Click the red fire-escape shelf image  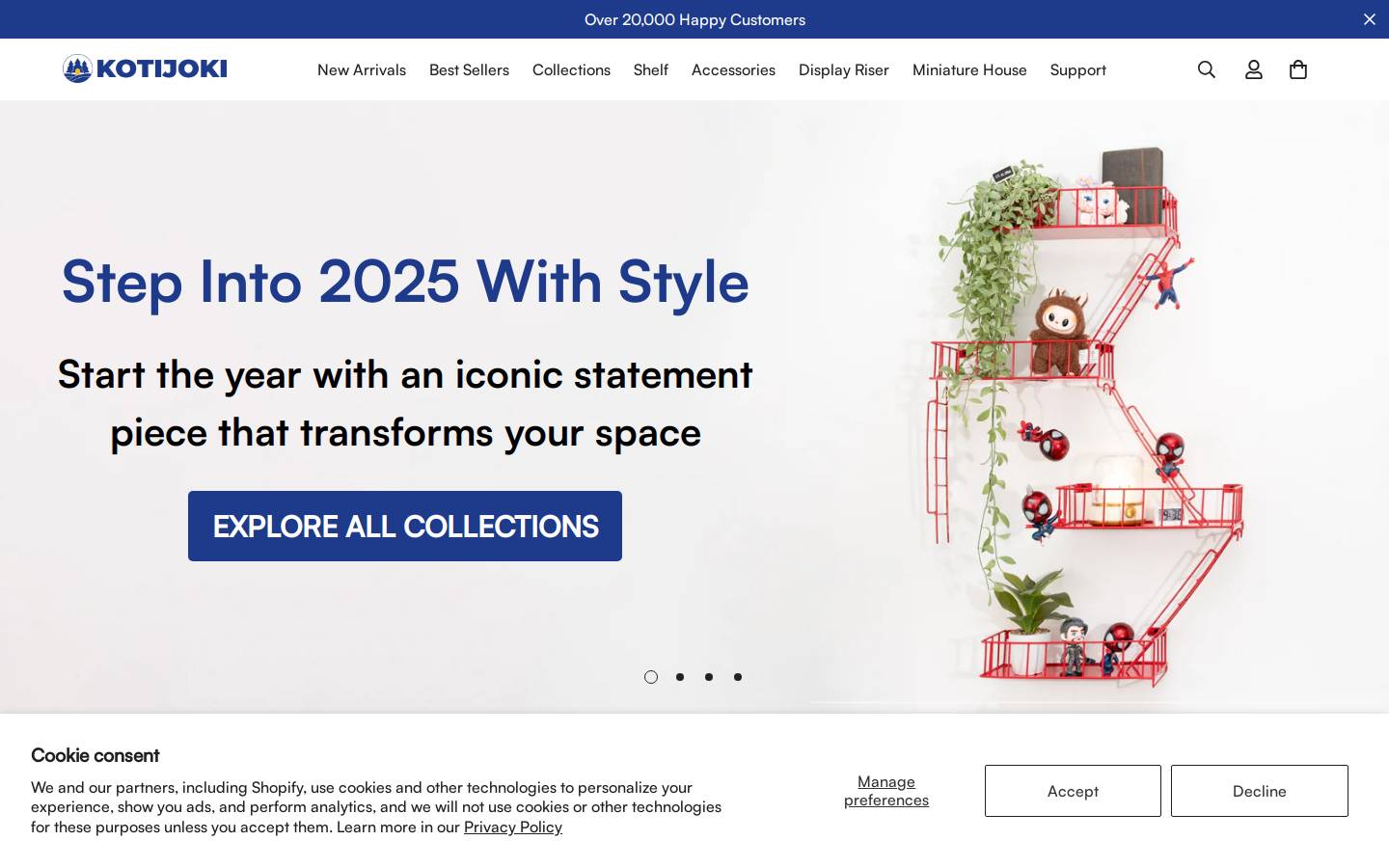pos(1085,415)
